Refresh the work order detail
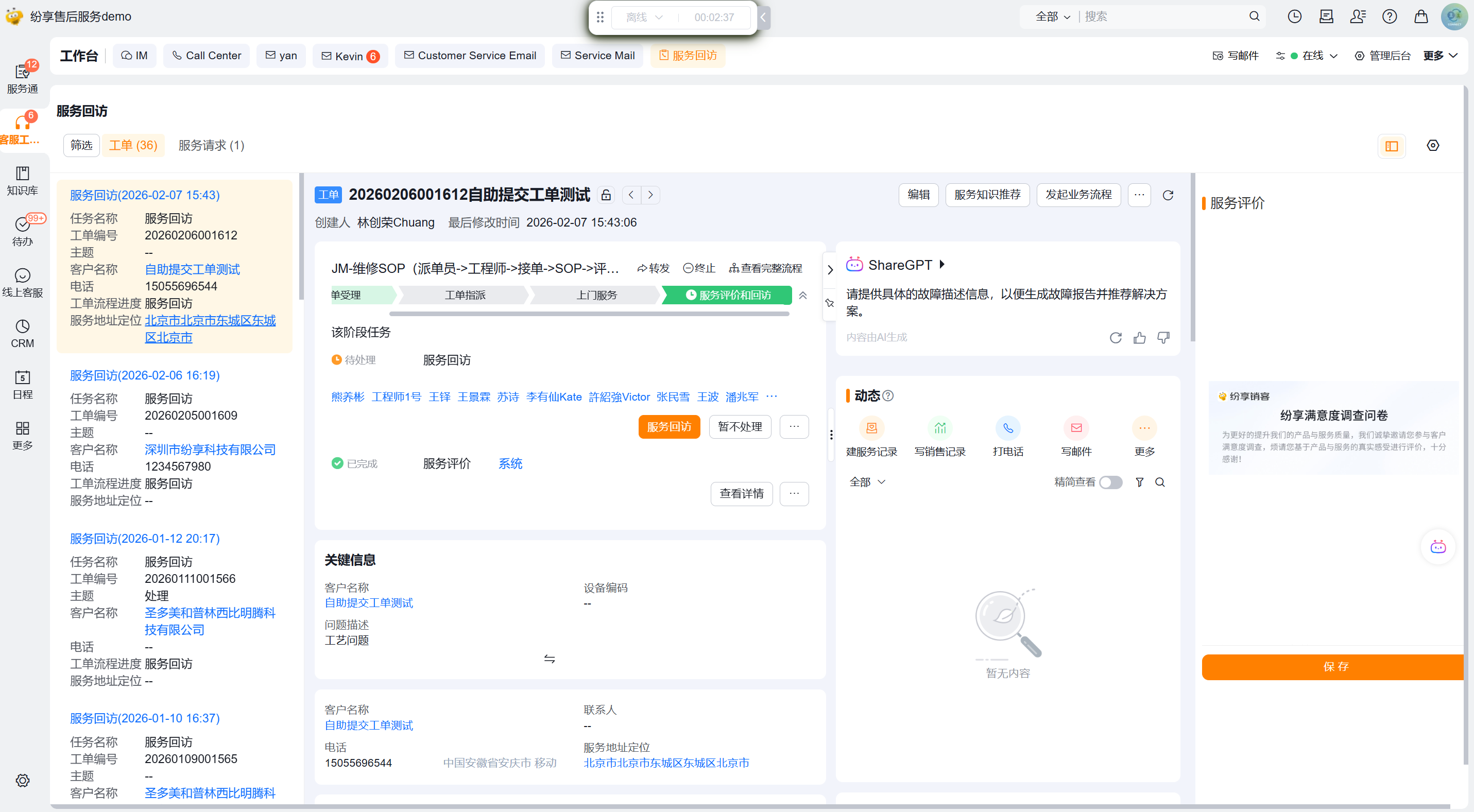The width and height of the screenshot is (1474, 812). click(x=1168, y=195)
